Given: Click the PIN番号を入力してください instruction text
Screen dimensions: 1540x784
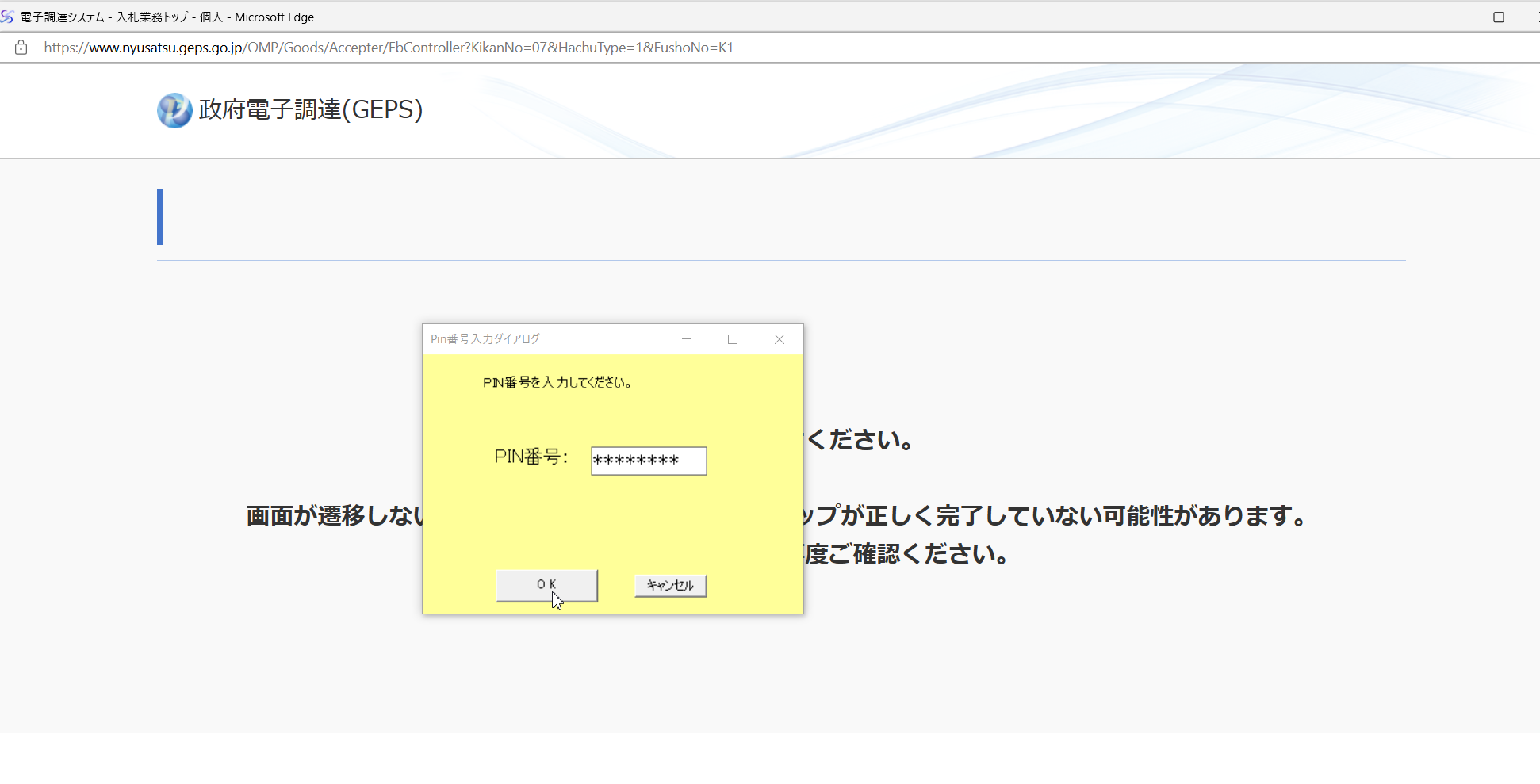Looking at the screenshot, I should click(x=557, y=383).
